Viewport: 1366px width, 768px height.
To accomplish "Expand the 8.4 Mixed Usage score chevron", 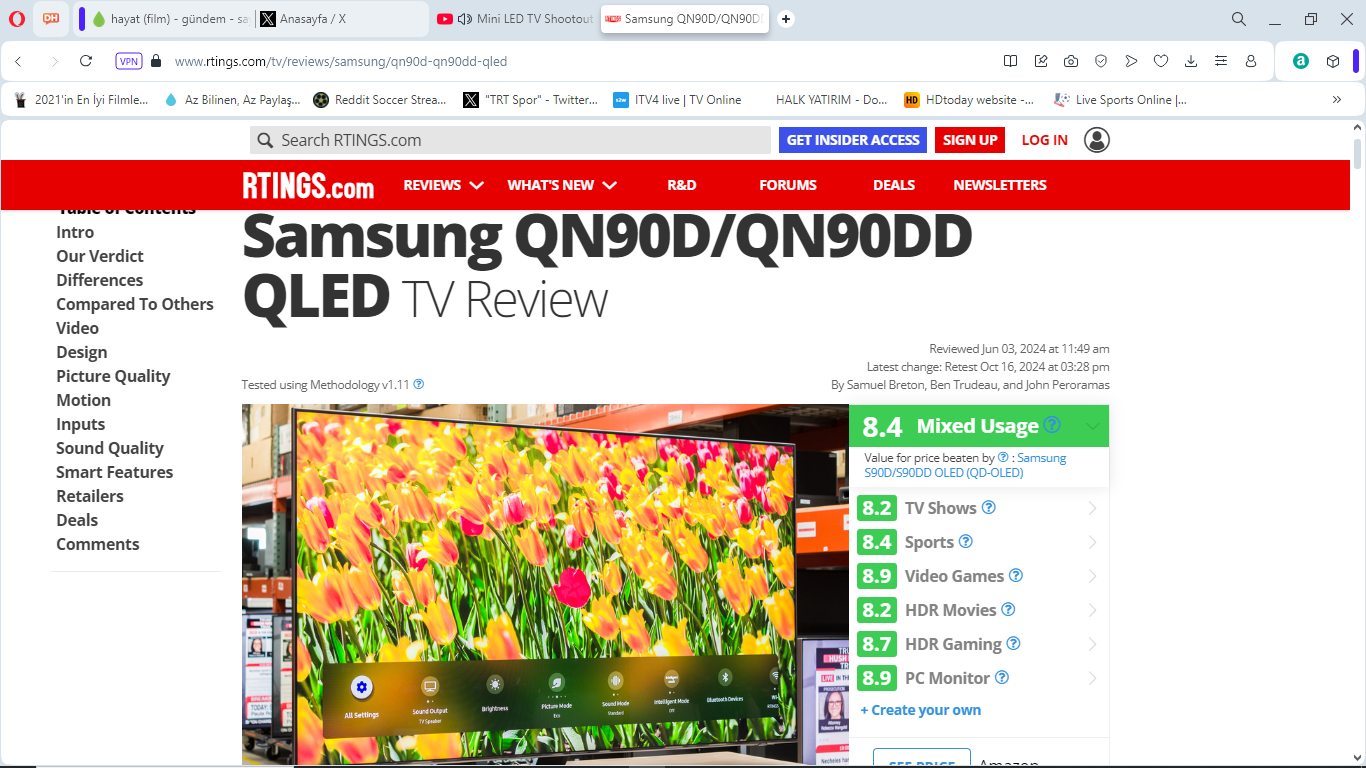I will coord(1092,426).
